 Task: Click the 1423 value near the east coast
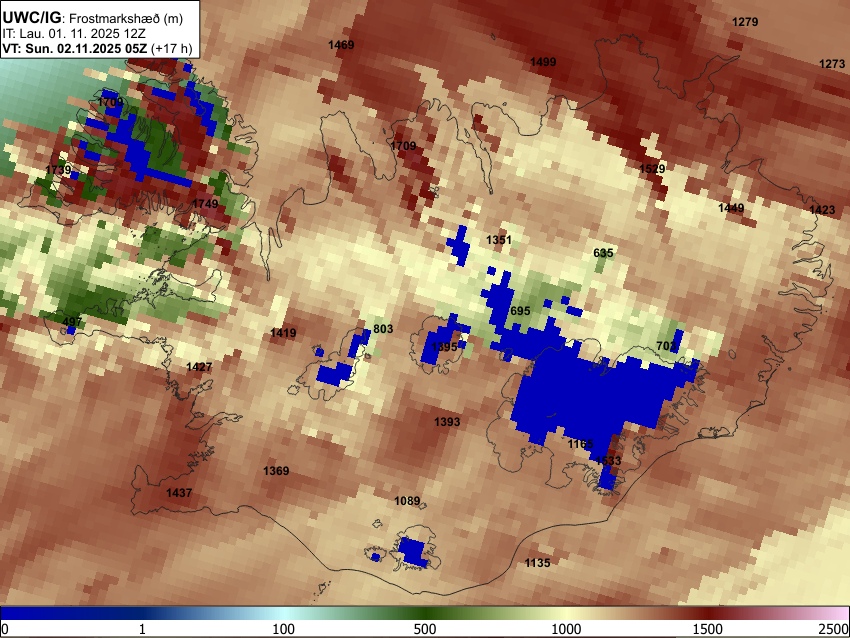point(822,210)
